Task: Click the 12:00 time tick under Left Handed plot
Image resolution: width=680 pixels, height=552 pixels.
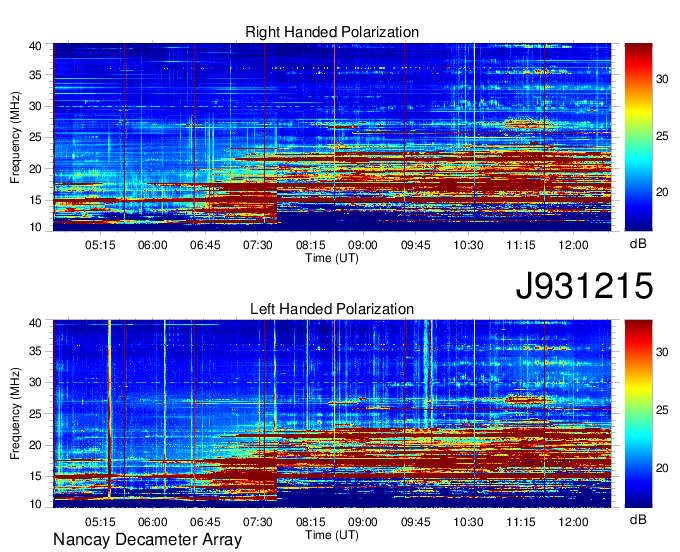Action: click(x=573, y=522)
